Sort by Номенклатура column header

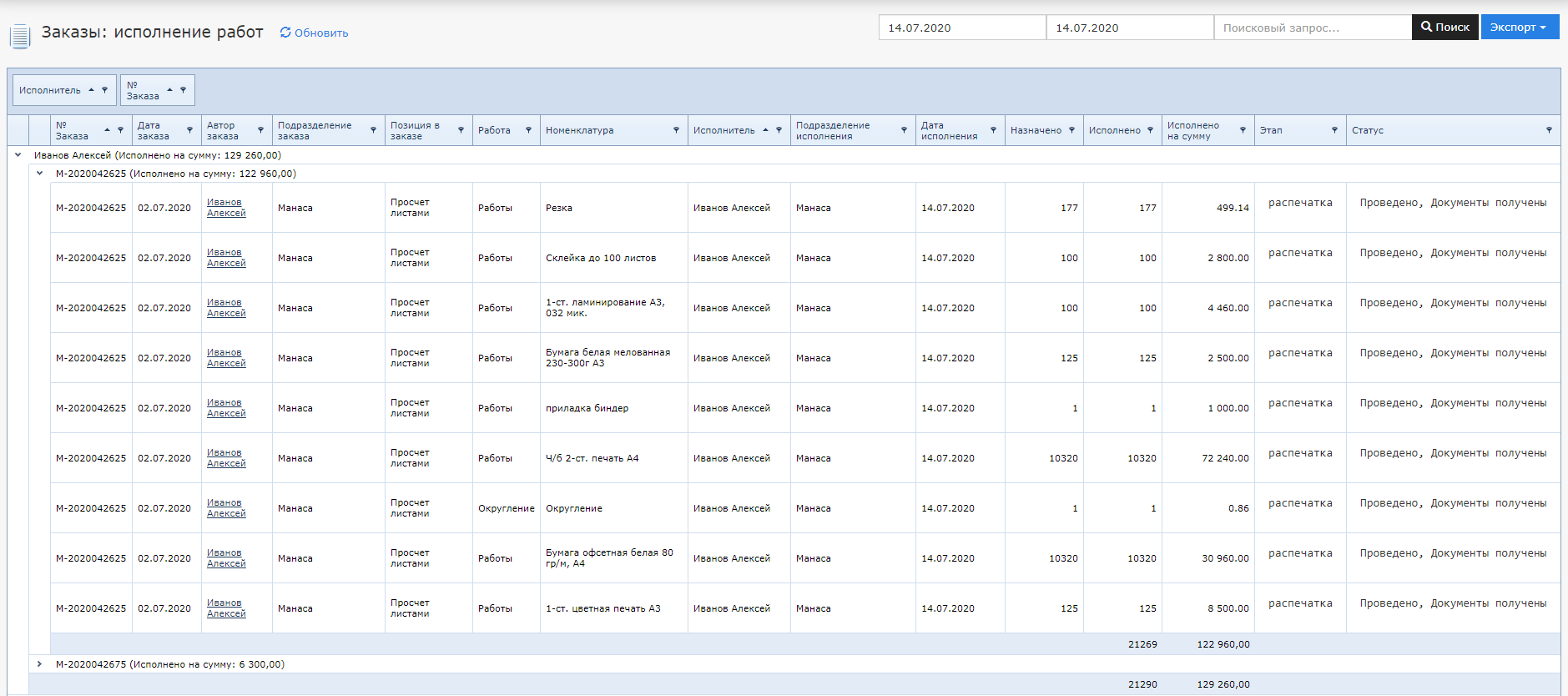pyautogui.click(x=580, y=130)
